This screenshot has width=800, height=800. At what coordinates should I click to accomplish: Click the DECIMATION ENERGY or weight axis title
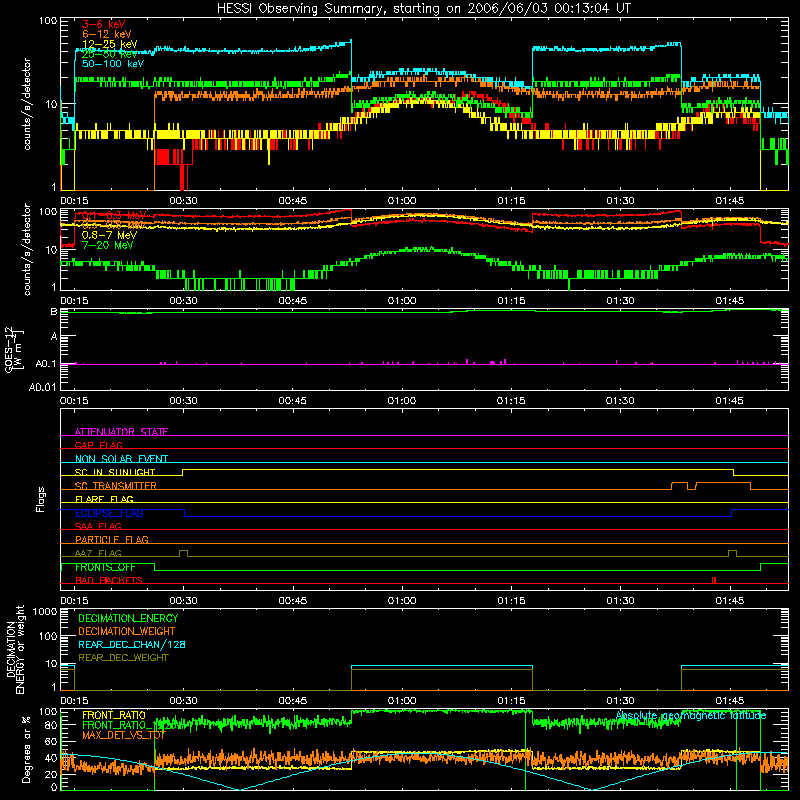pyautogui.click(x=15, y=649)
